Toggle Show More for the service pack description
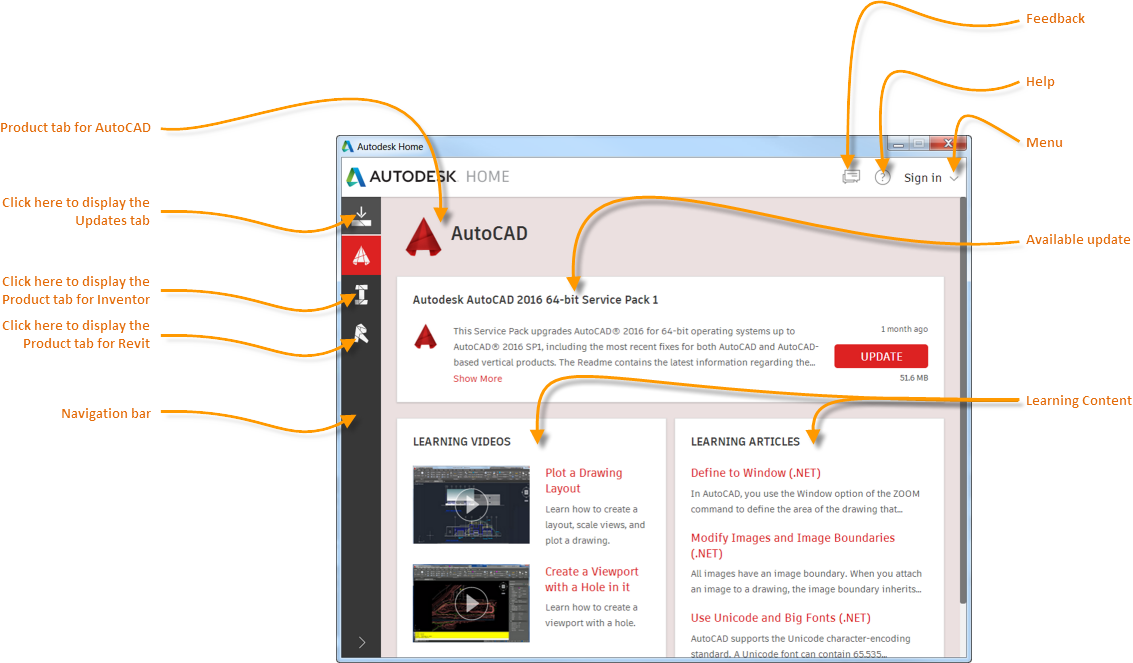This screenshot has width=1133, height=663. coord(477,378)
